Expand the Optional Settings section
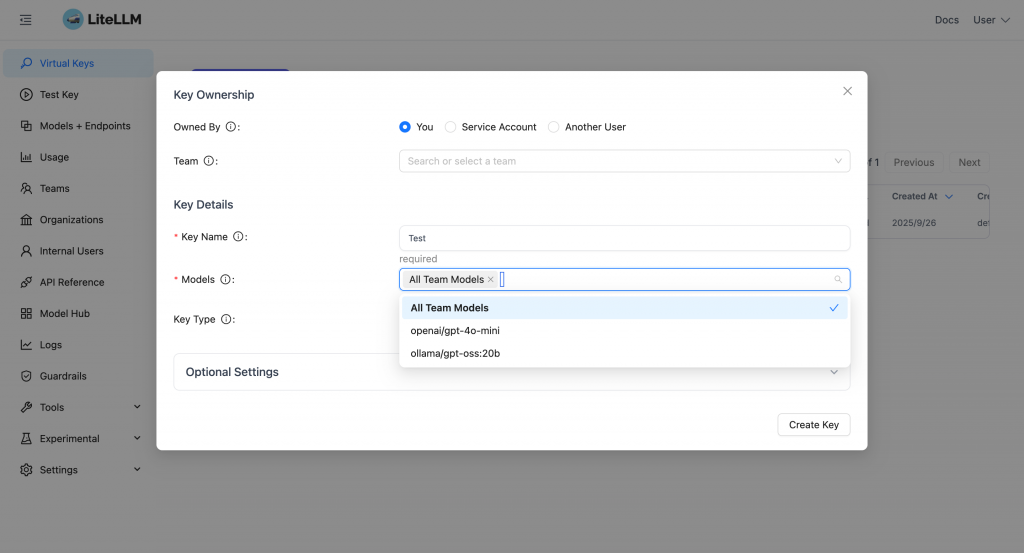 coord(511,372)
